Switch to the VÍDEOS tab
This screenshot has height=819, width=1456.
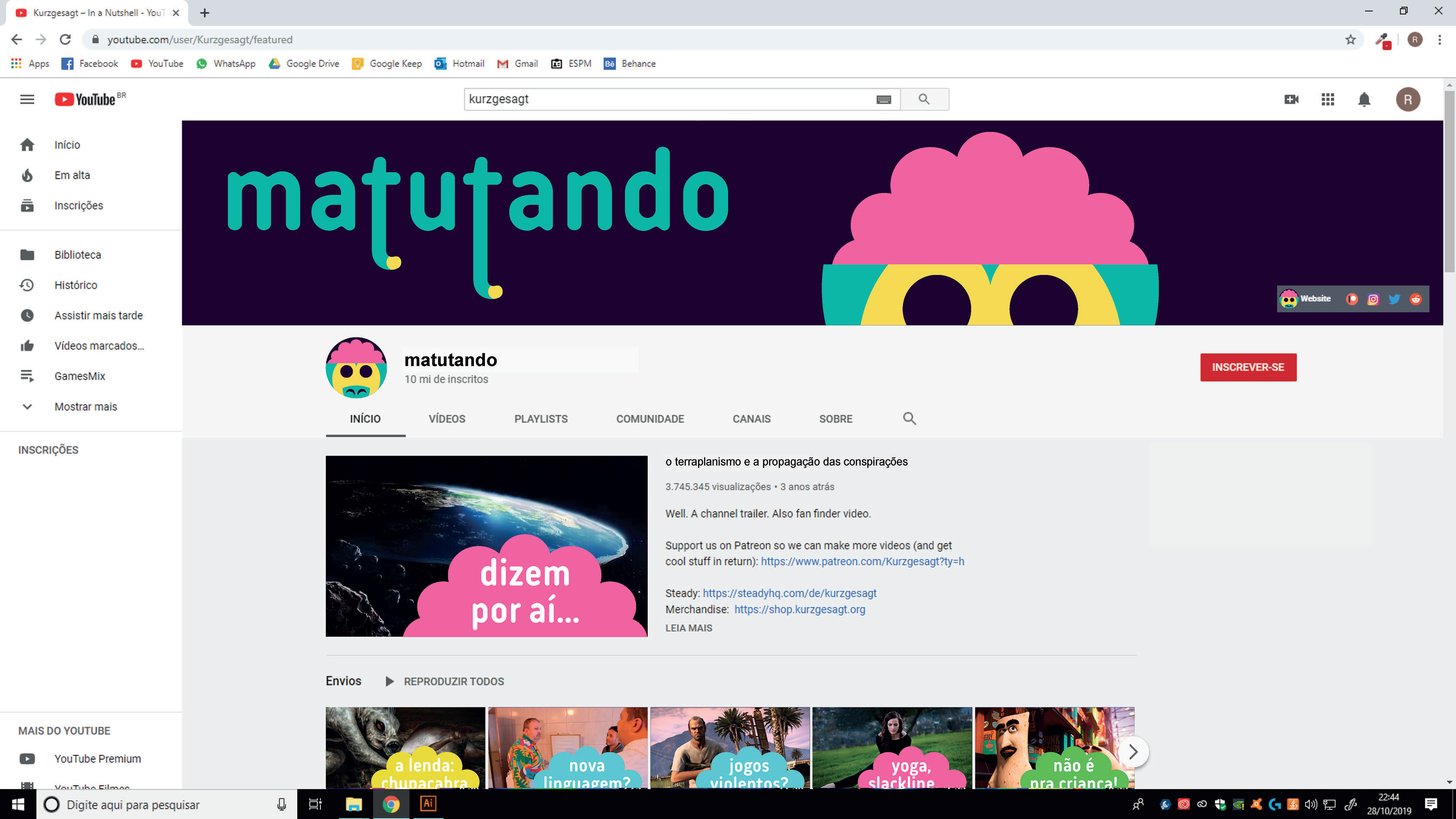447,419
